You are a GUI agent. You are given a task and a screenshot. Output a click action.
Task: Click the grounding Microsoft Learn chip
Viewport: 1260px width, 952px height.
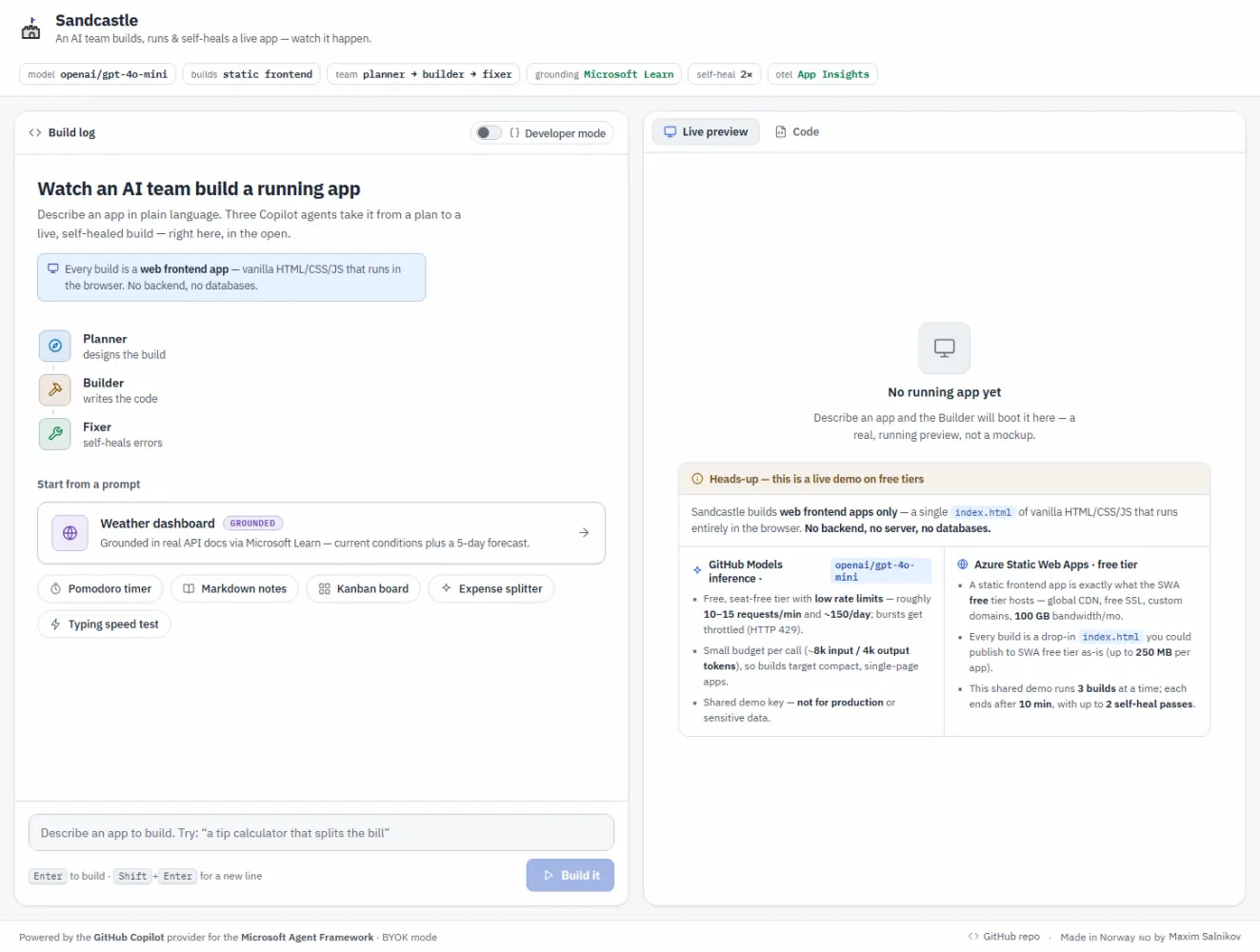coord(604,74)
